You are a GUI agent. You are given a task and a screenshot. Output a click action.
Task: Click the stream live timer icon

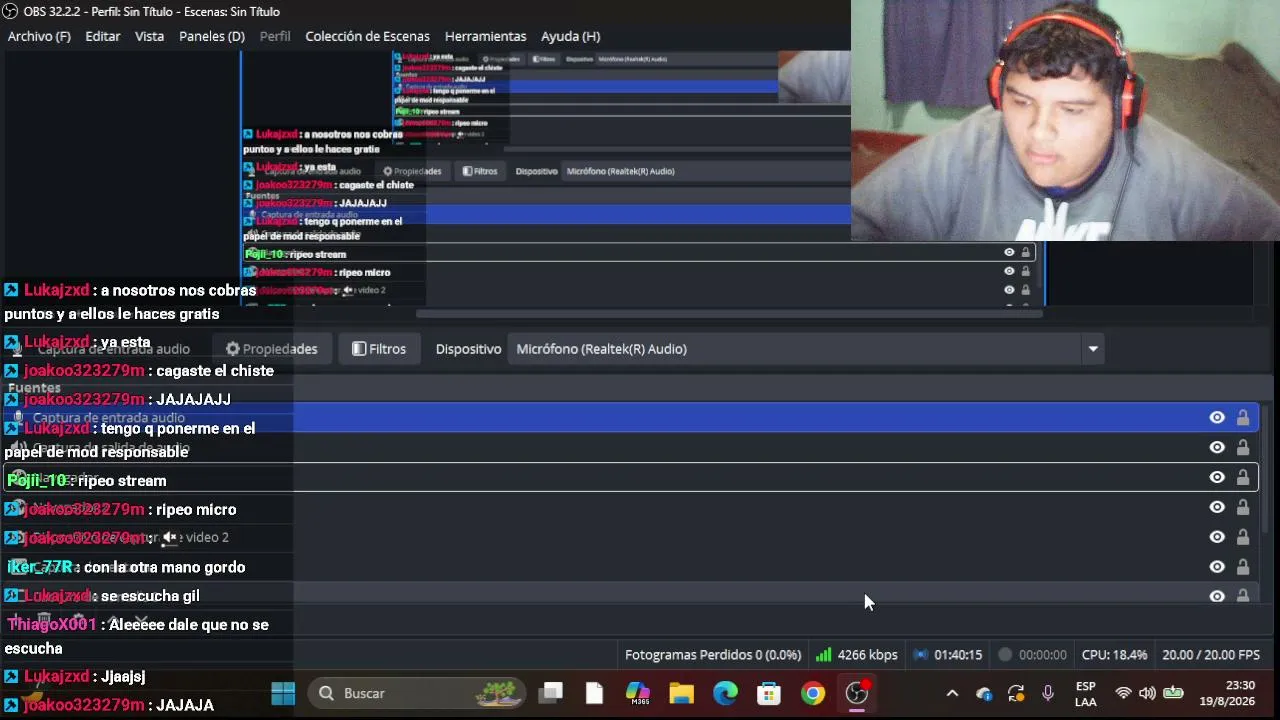tap(921, 655)
